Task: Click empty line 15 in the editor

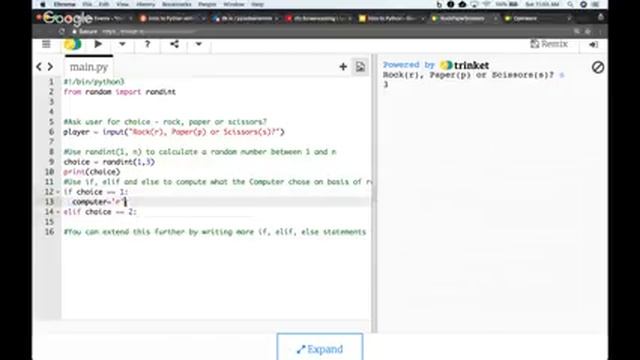Action: tap(216, 222)
